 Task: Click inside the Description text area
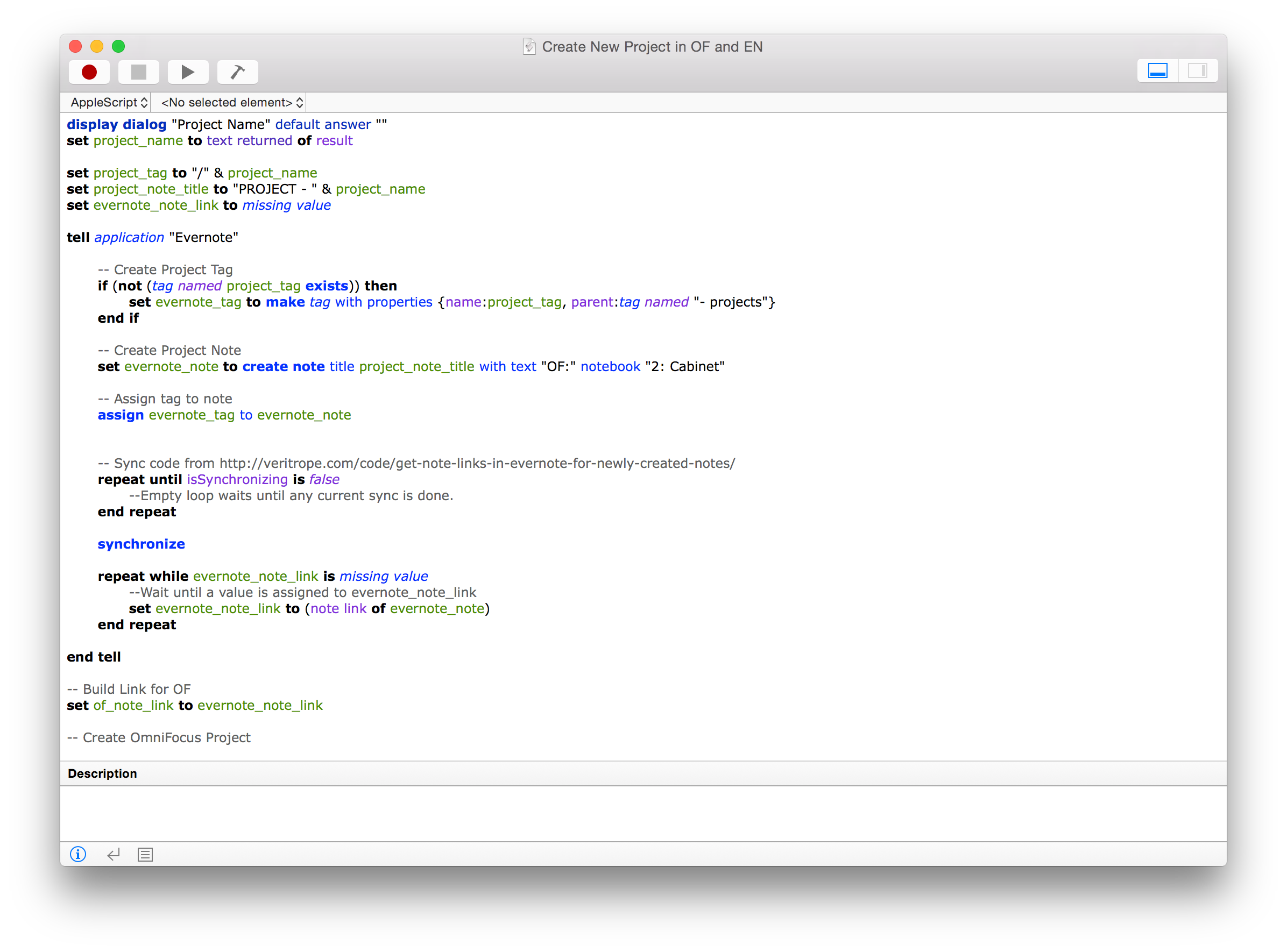pyautogui.click(x=642, y=814)
